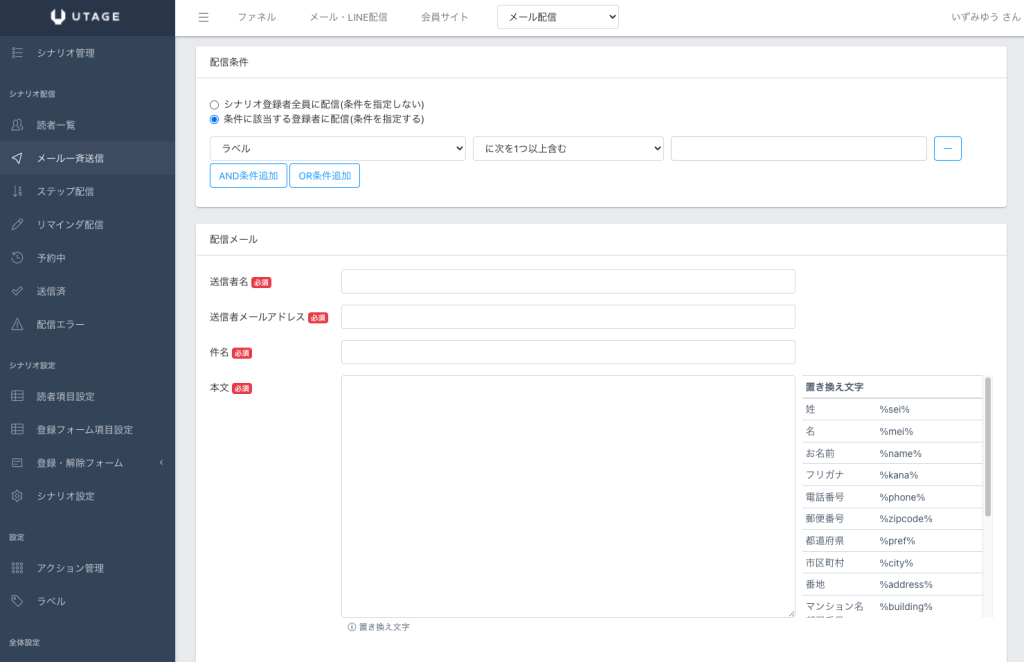Select シナリオ登録者全員に配信 radio option
Viewport: 1024px width, 662px height.
point(214,104)
